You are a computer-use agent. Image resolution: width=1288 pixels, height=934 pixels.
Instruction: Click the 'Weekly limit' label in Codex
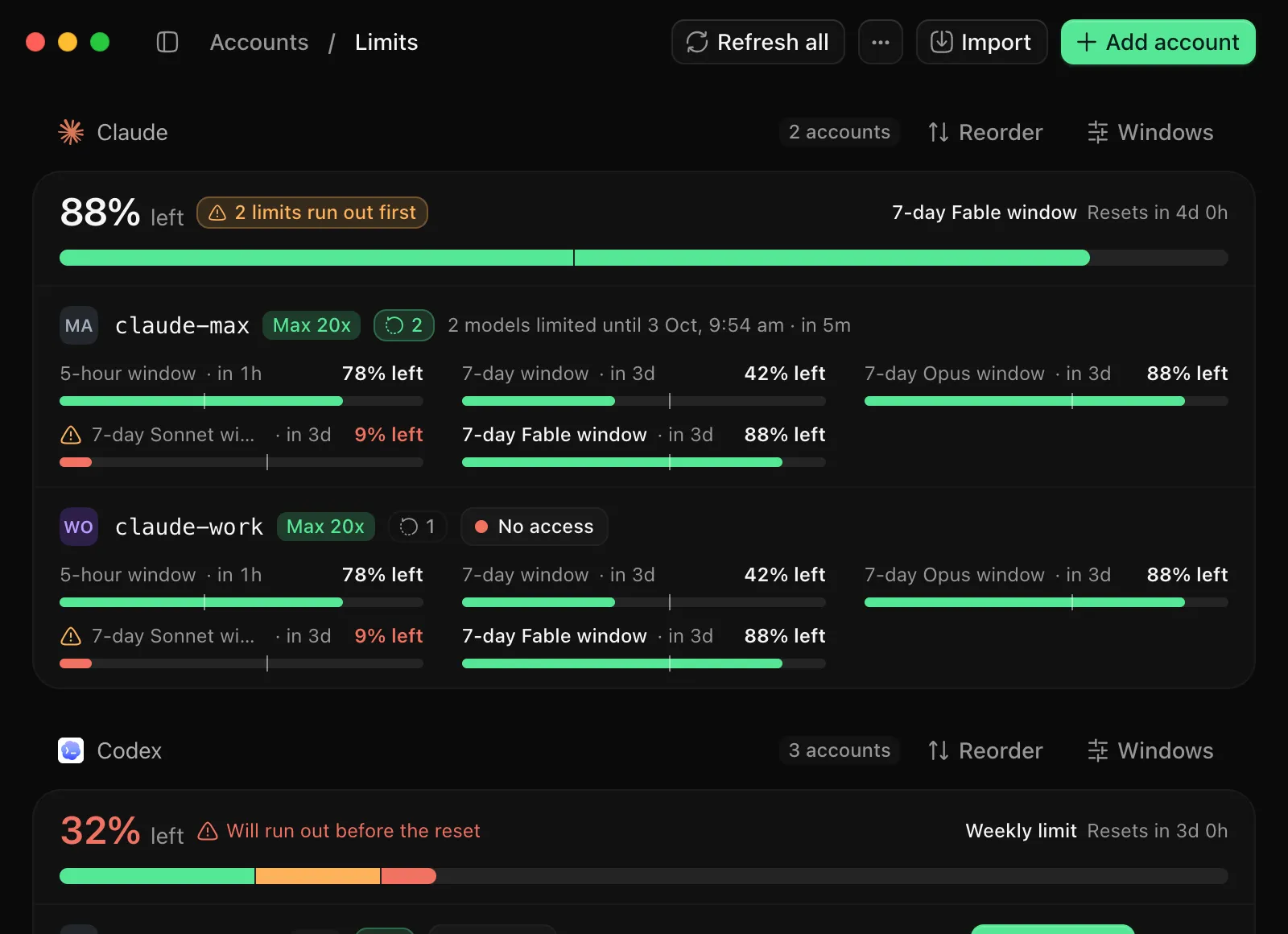(x=1021, y=831)
